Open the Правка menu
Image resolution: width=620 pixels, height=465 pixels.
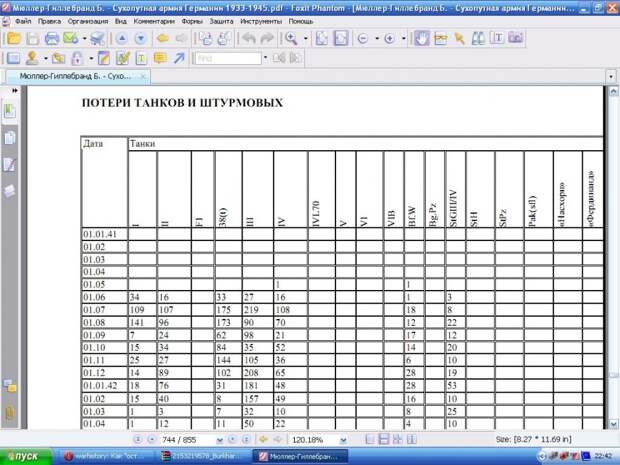click(49, 21)
